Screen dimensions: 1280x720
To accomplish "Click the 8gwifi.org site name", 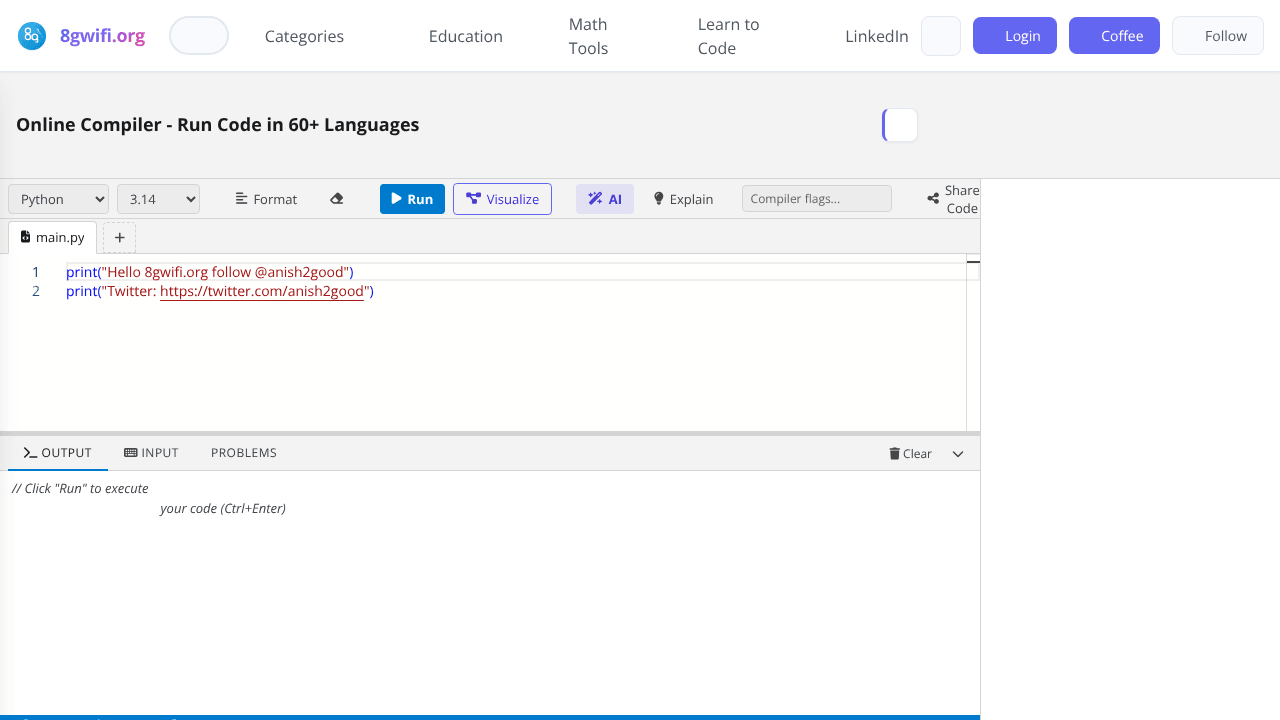I will point(102,36).
